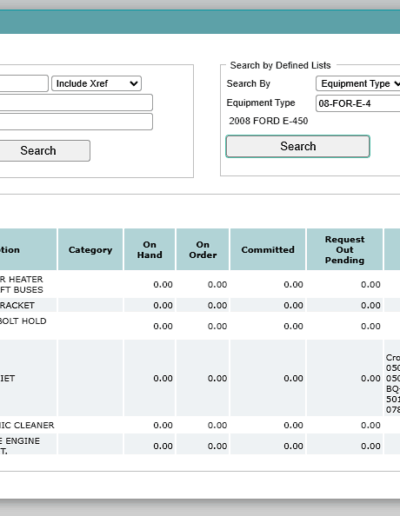Select the ENGINE row On Order value
Viewport: 400px width, 516px height.
(x=217, y=446)
